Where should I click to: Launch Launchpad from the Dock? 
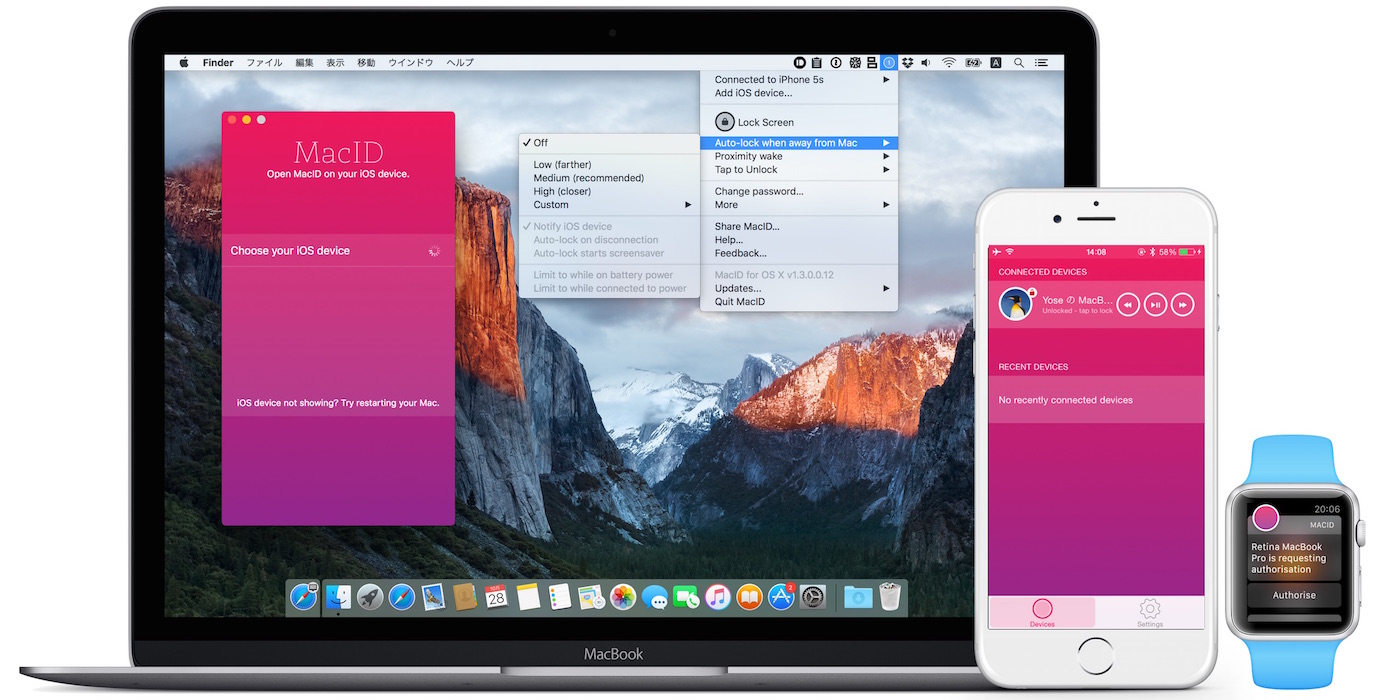click(370, 597)
